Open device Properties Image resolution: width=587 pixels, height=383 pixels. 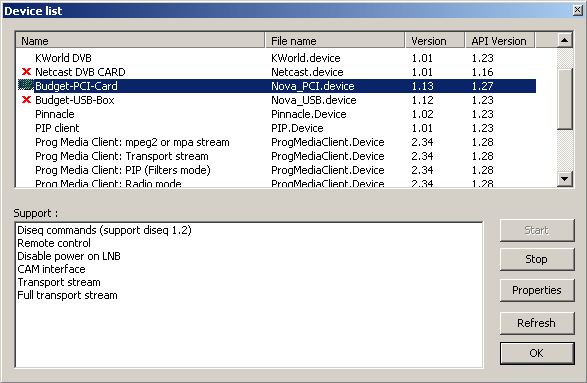pyautogui.click(x=537, y=290)
